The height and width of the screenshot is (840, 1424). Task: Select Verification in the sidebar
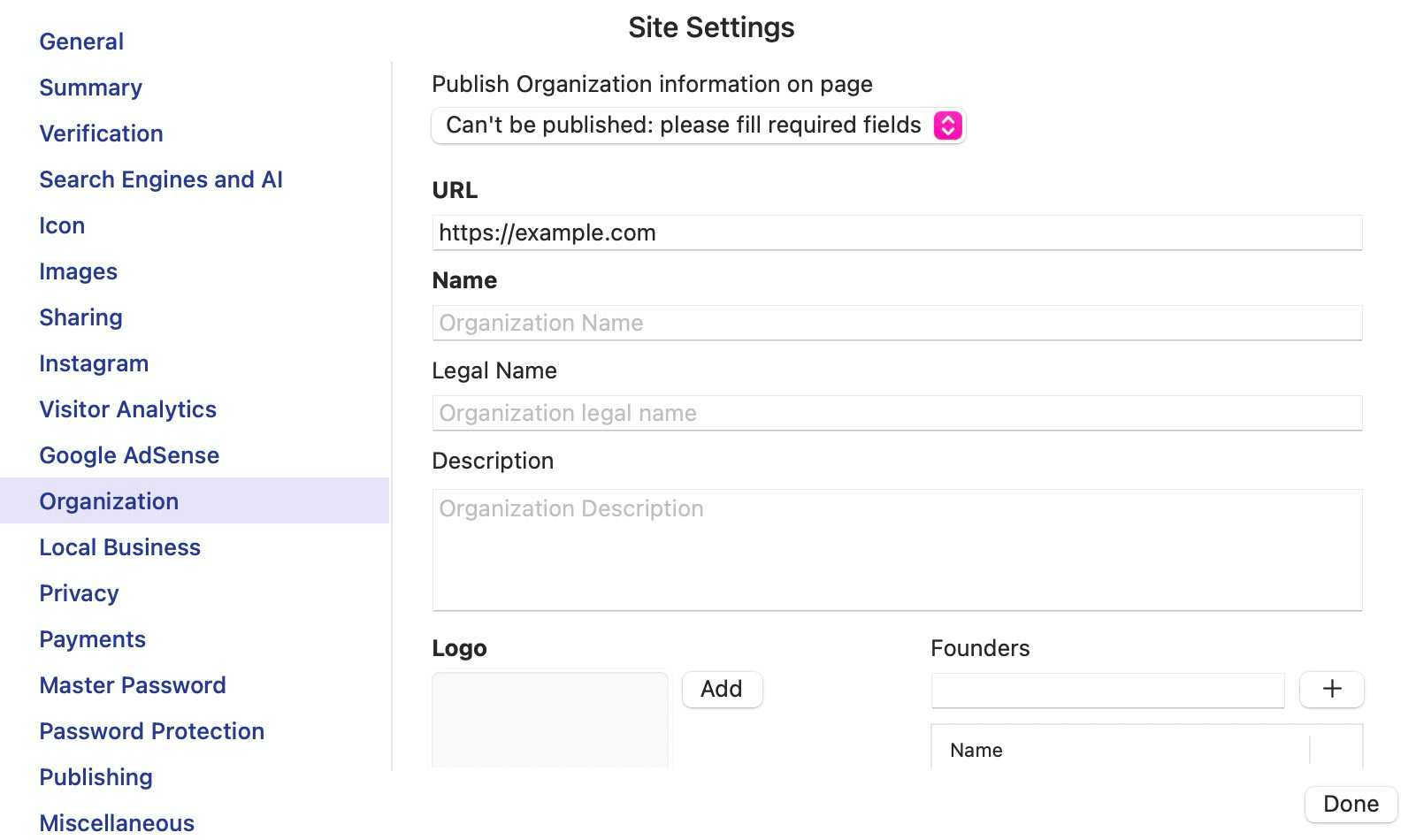[x=101, y=134]
